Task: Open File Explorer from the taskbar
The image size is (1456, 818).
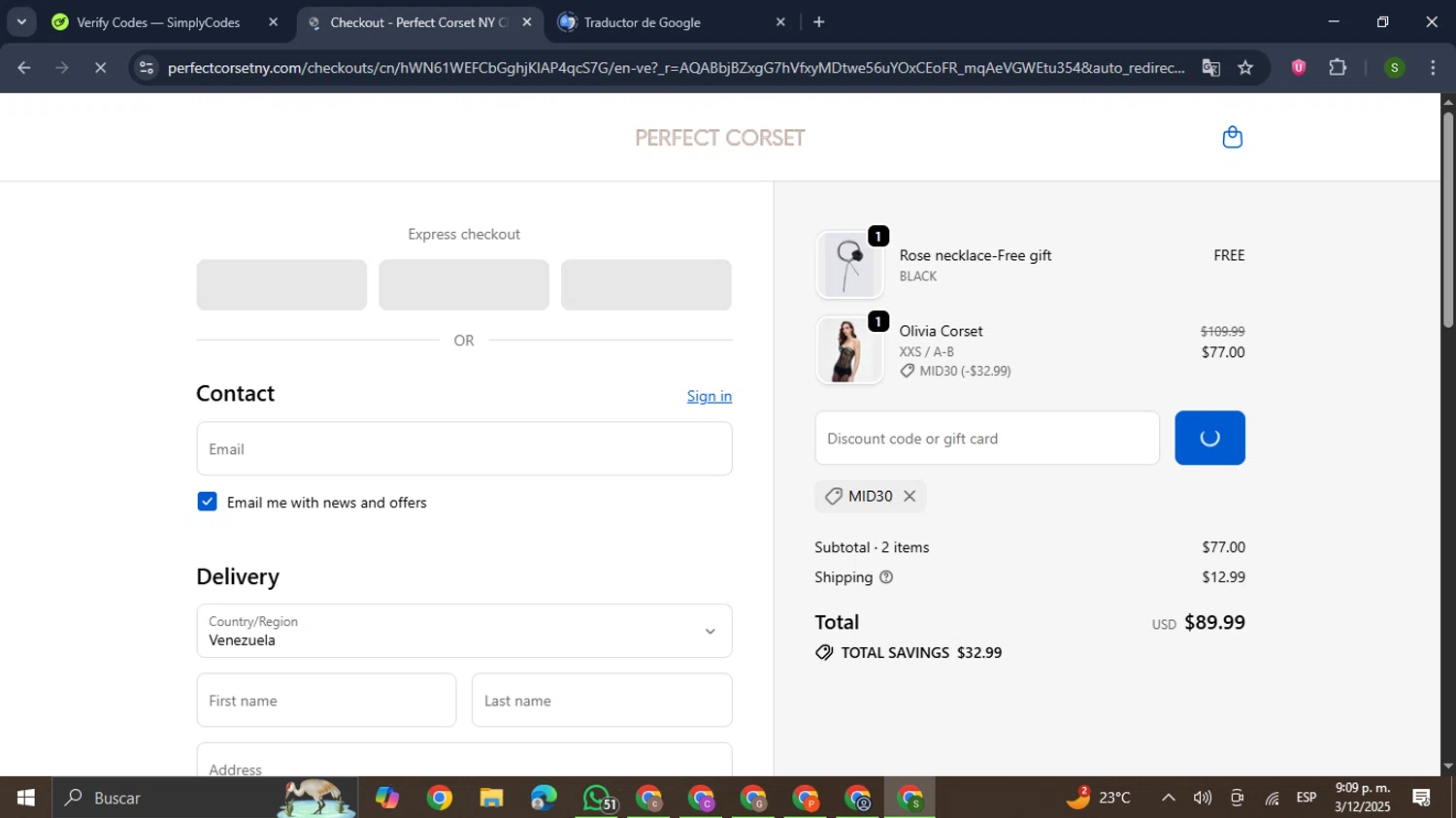Action: click(x=491, y=798)
